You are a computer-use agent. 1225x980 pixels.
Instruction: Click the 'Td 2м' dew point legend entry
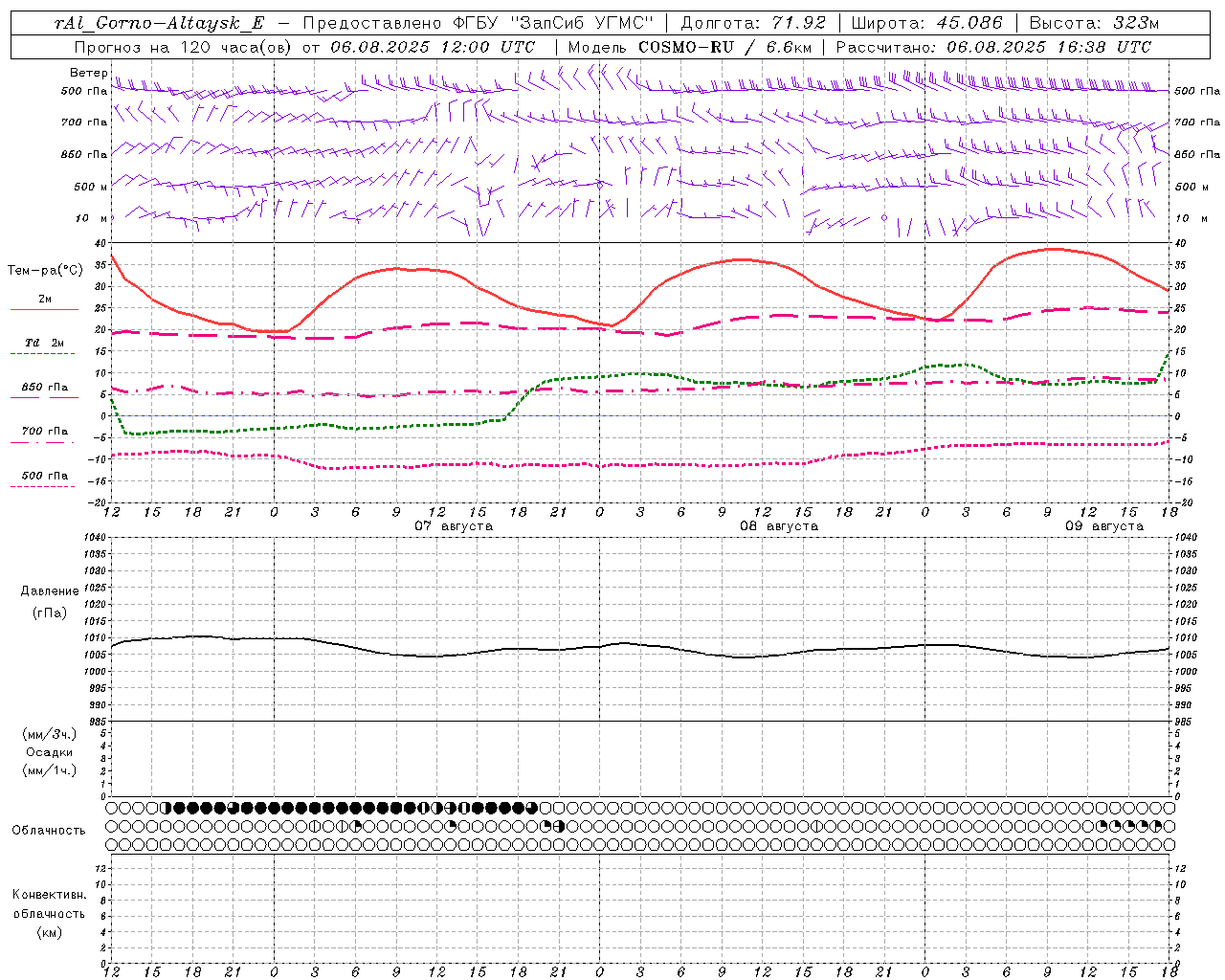[x=45, y=343]
